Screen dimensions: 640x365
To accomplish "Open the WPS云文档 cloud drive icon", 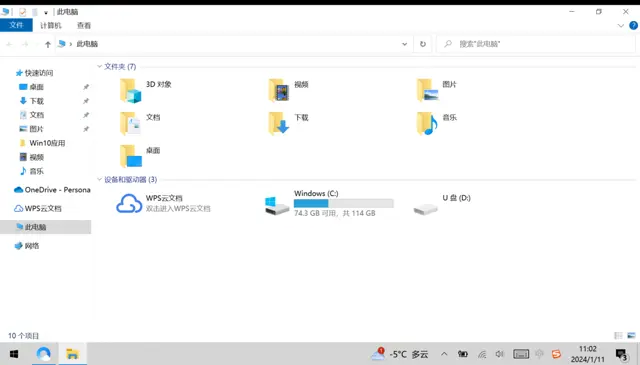I will click(129, 203).
